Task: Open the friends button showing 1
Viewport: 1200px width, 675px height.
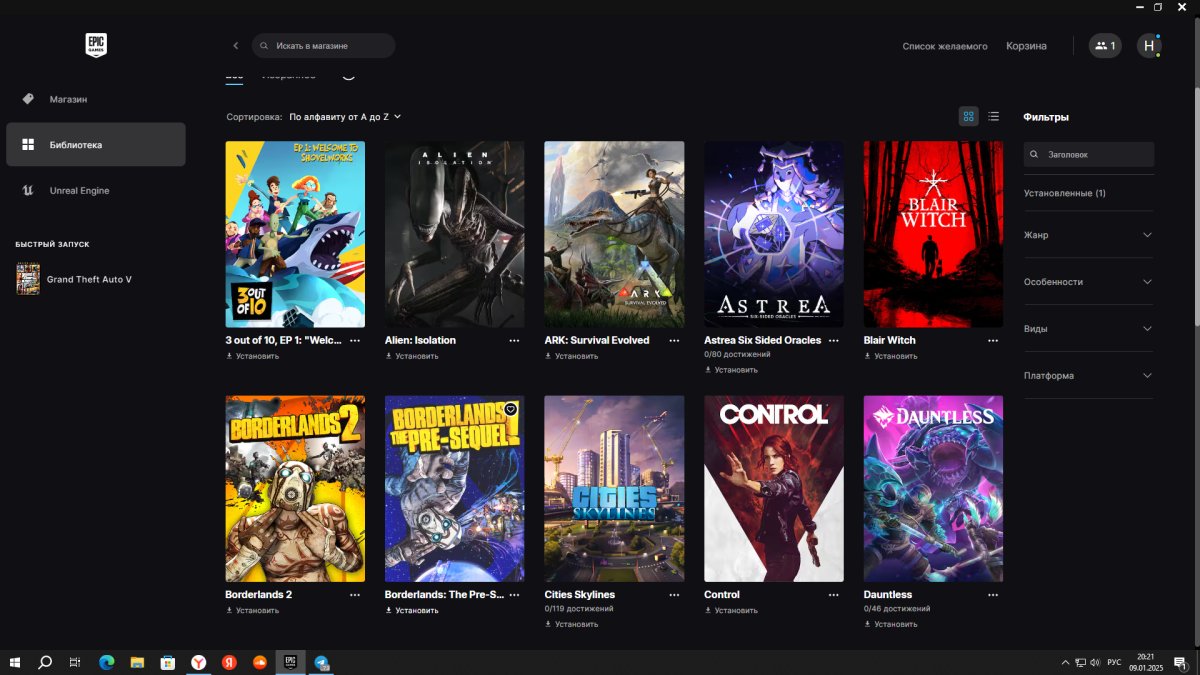Action: click(1105, 46)
